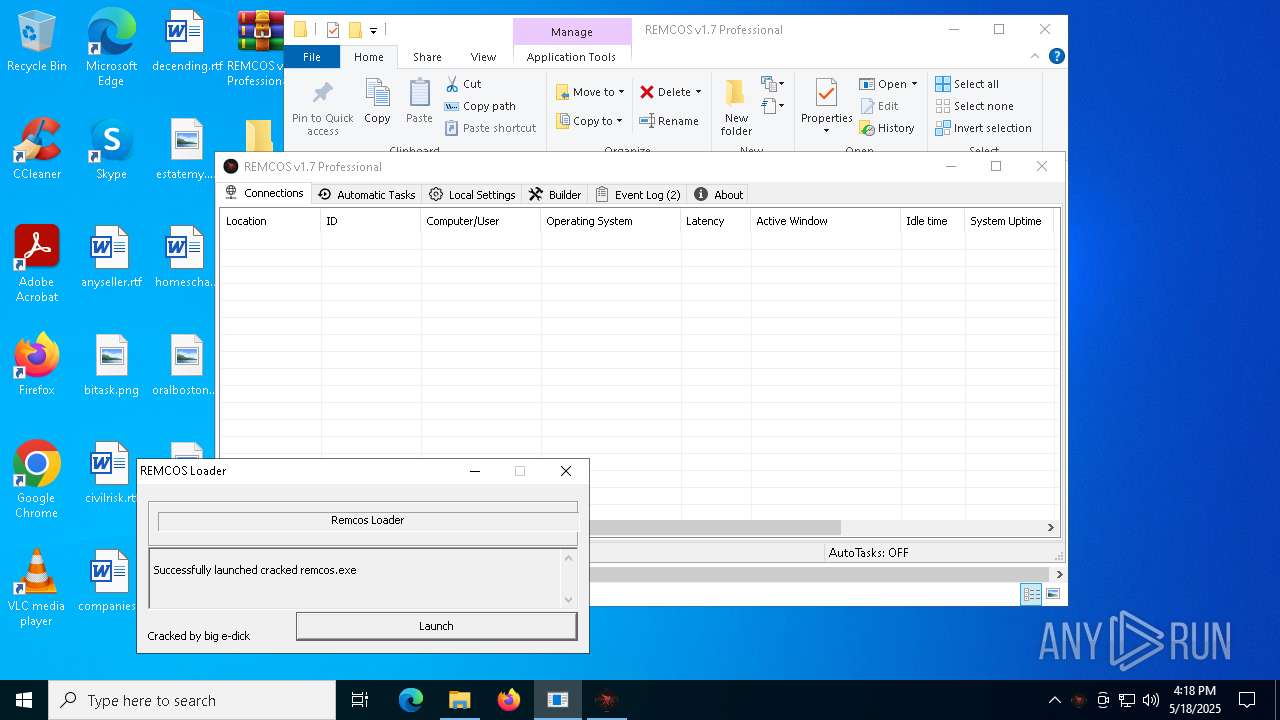Click the Rename icon
Screen dimensions: 1280x720
pyautogui.click(x=647, y=121)
